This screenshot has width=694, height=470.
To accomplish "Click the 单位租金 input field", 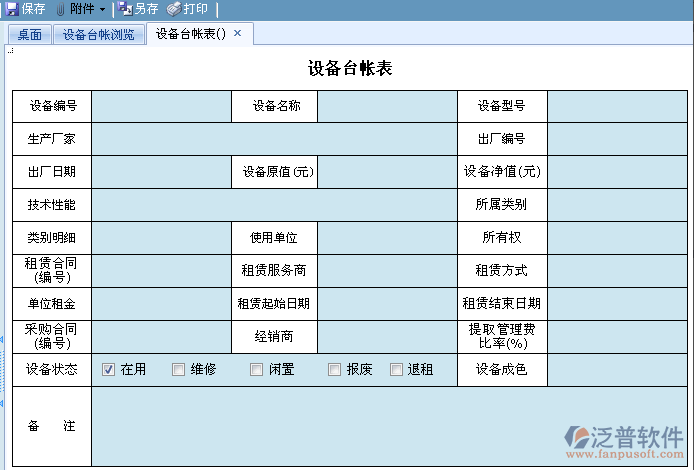I will (161, 304).
